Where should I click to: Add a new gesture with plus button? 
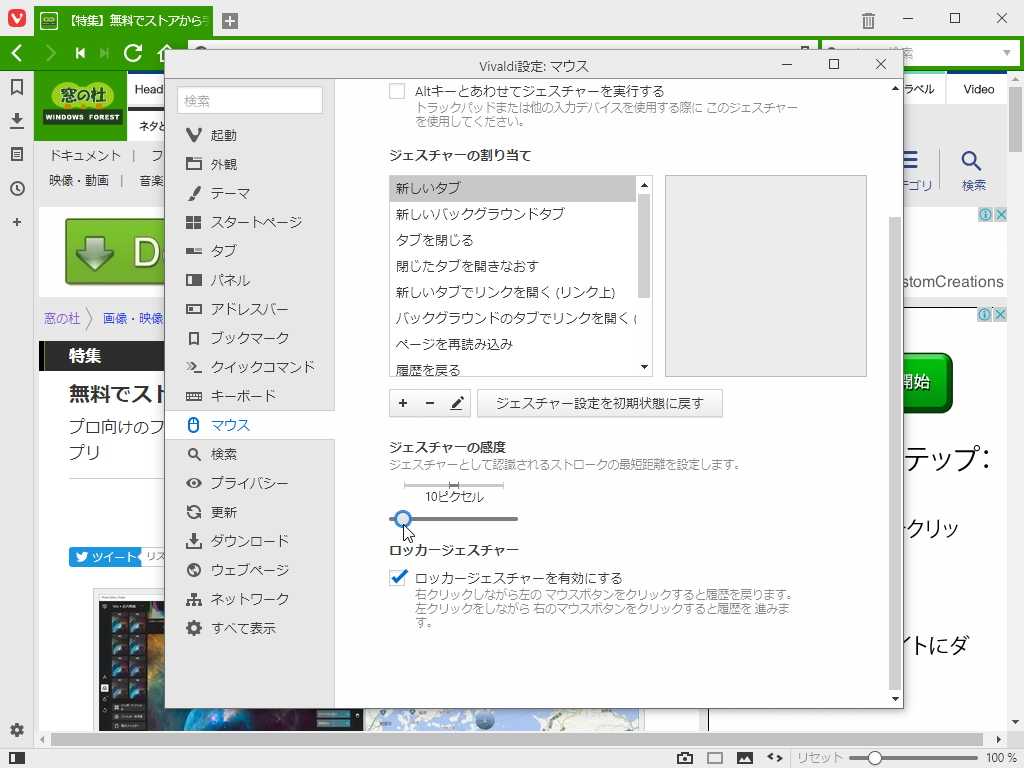403,404
